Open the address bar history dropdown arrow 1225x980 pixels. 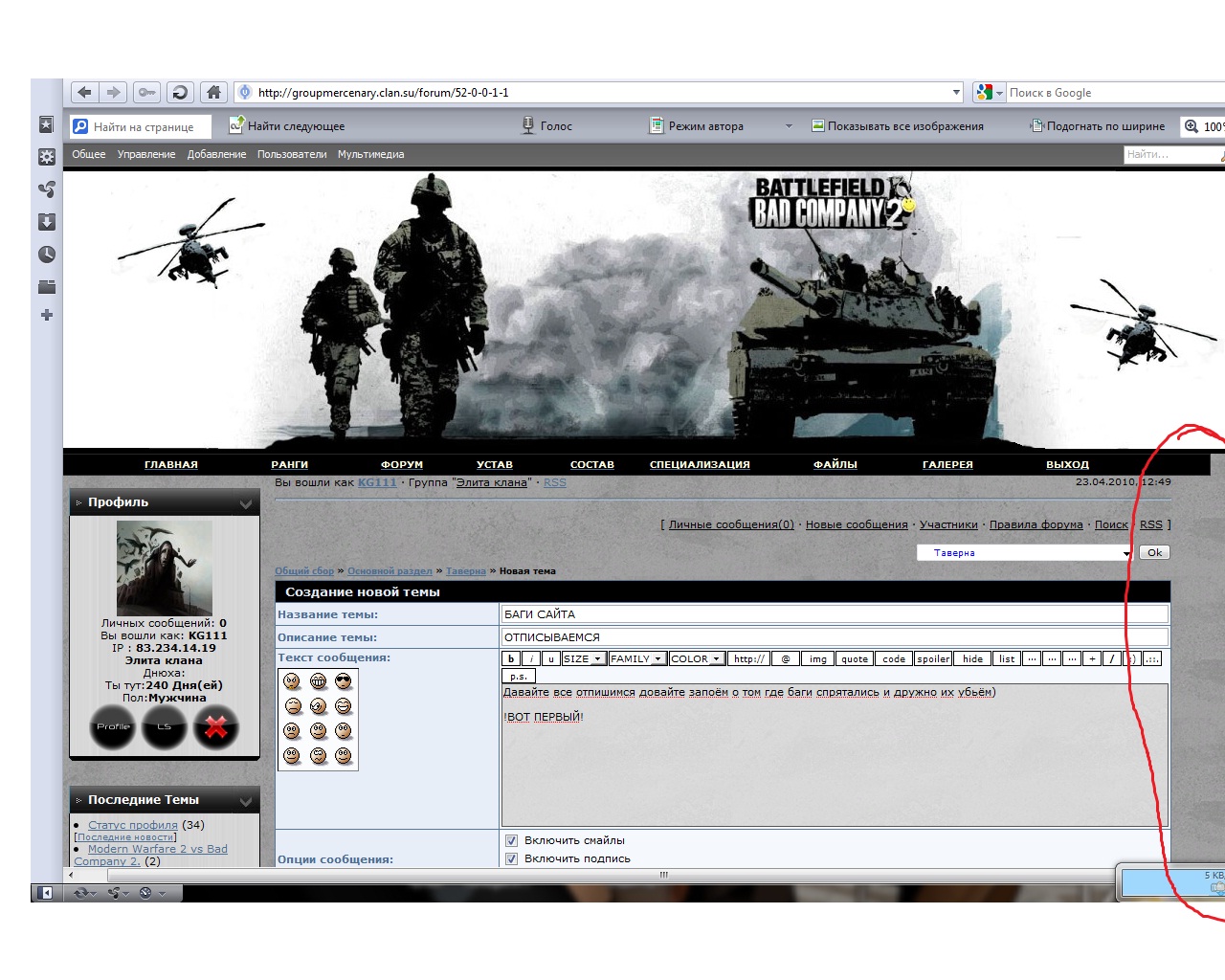(x=956, y=93)
